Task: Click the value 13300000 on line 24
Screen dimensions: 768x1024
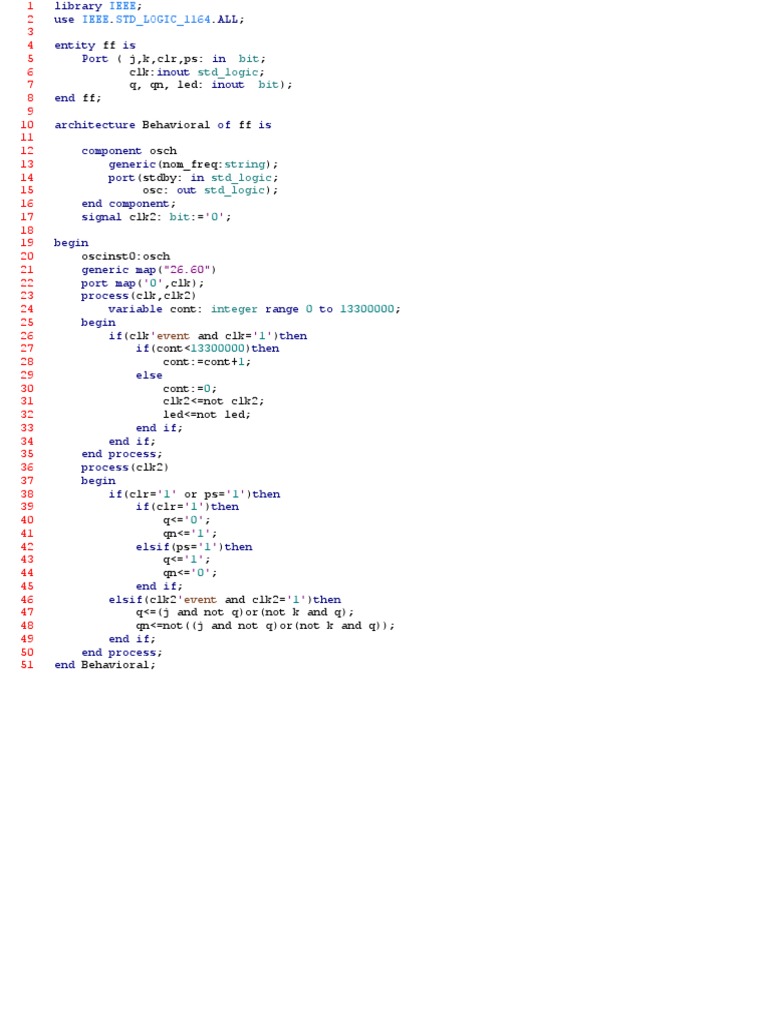Action: pos(367,309)
